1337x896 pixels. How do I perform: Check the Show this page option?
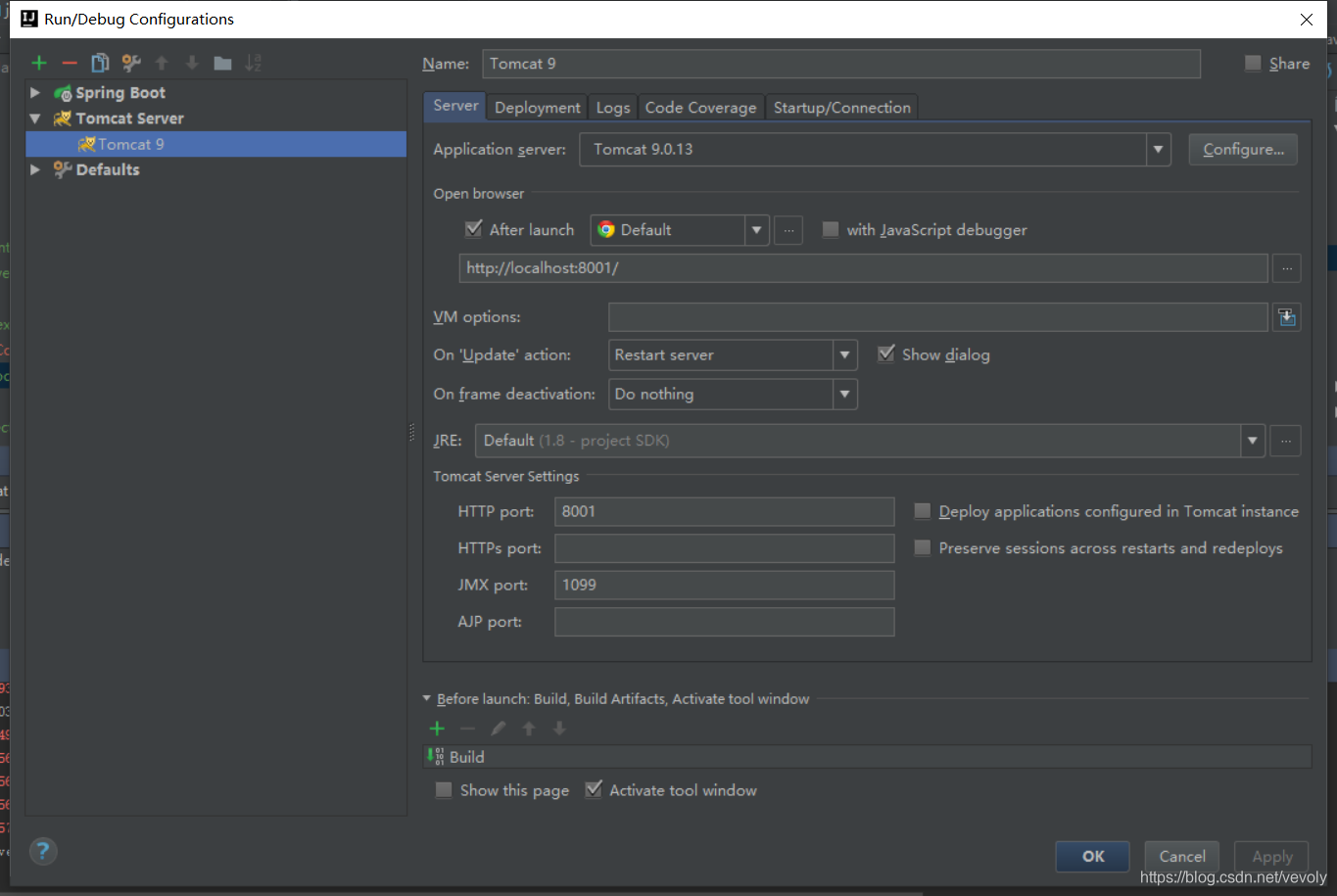click(444, 790)
